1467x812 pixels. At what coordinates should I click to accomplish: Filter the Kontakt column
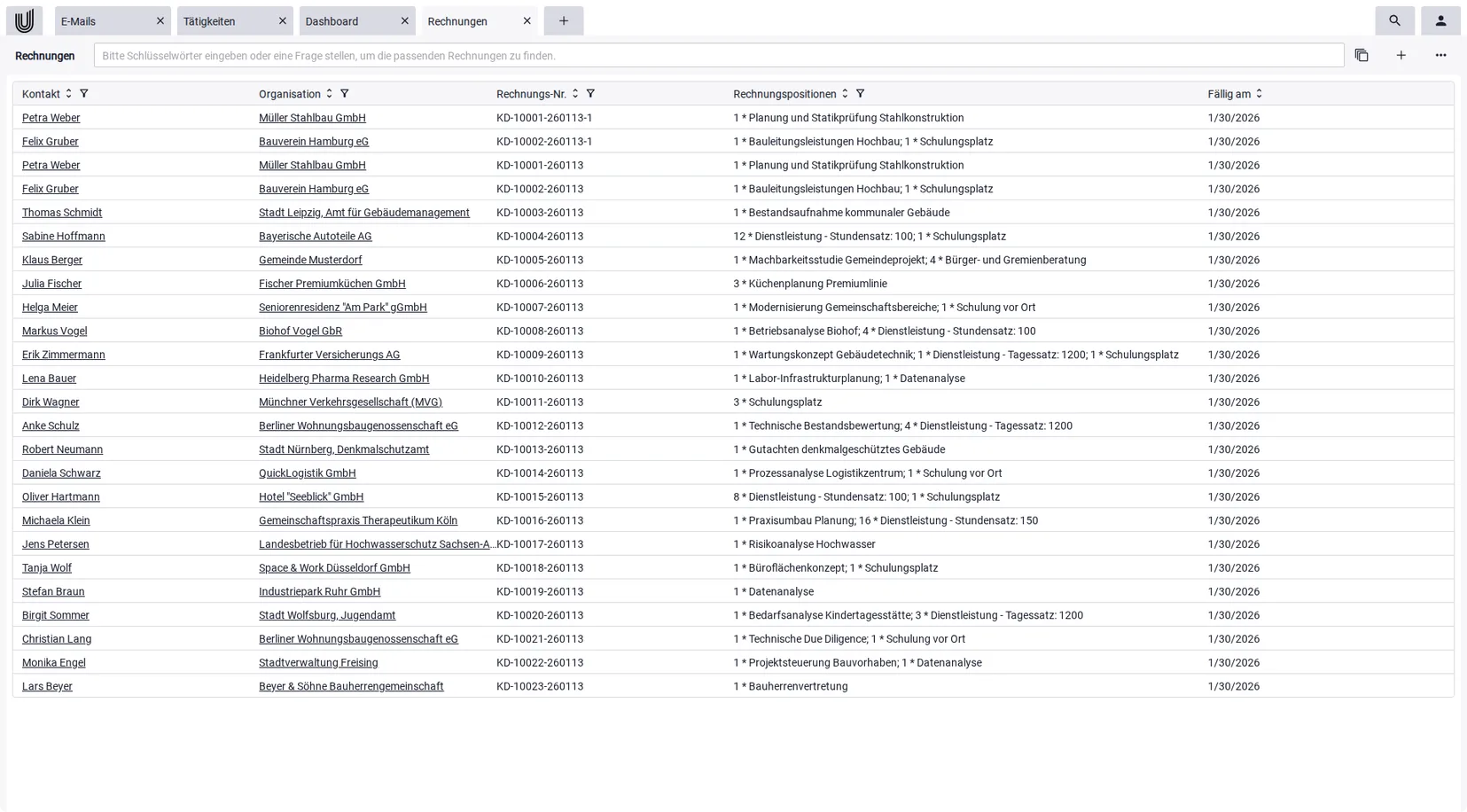84,93
